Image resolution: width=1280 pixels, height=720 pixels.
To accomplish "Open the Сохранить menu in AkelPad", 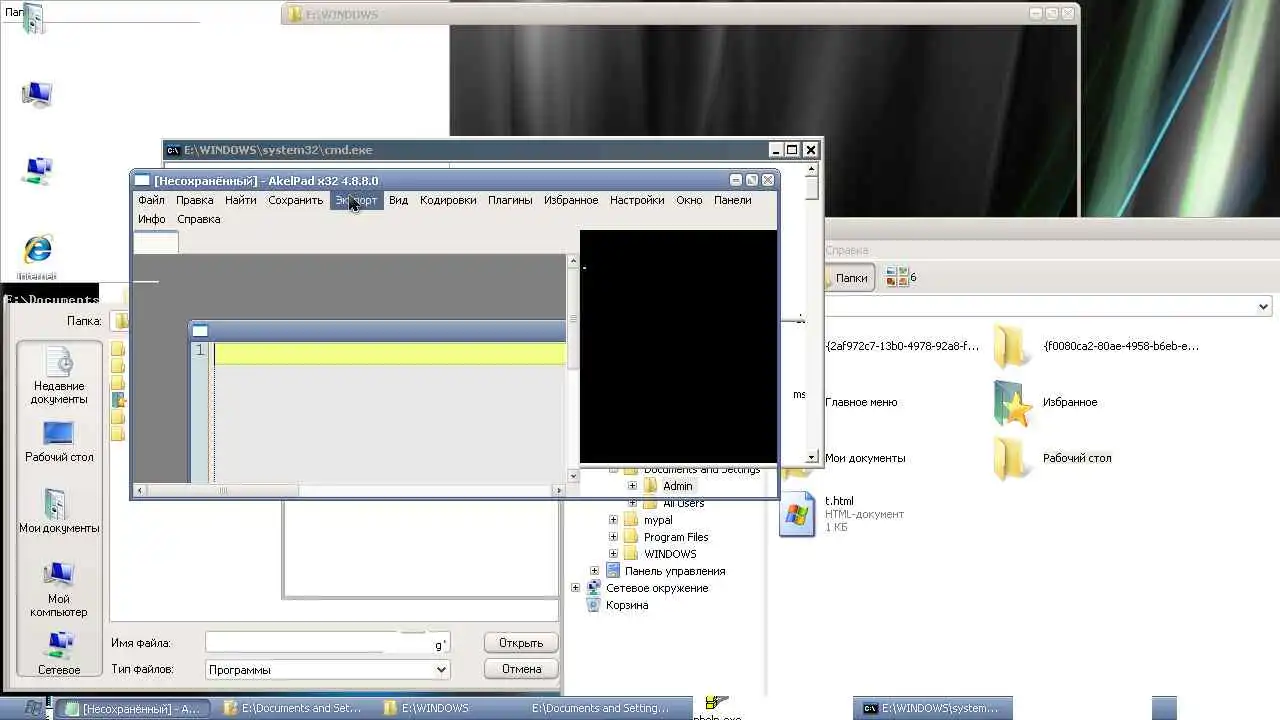I will 295,200.
